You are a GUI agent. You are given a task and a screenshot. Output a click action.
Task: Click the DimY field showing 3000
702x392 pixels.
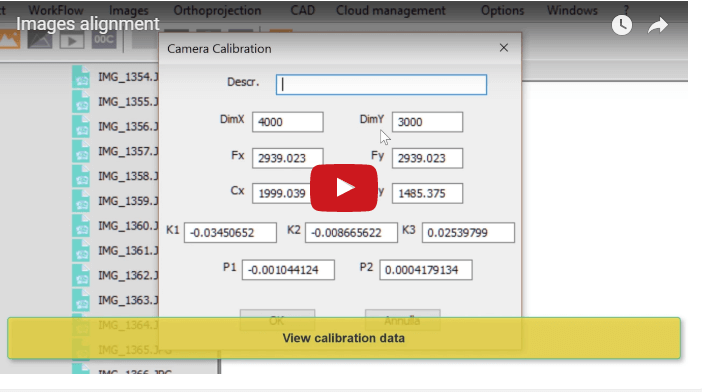[427, 122]
